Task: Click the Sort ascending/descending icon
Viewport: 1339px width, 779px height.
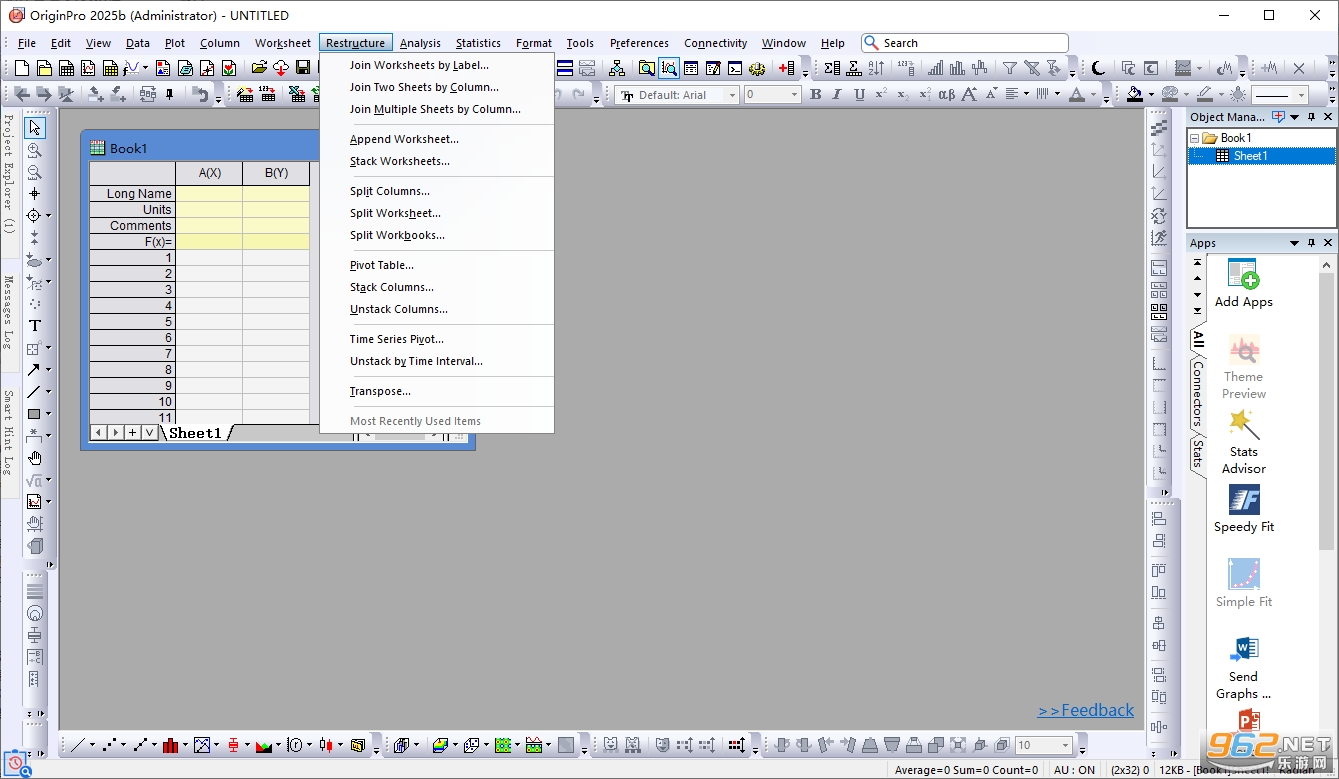Action: (x=876, y=68)
